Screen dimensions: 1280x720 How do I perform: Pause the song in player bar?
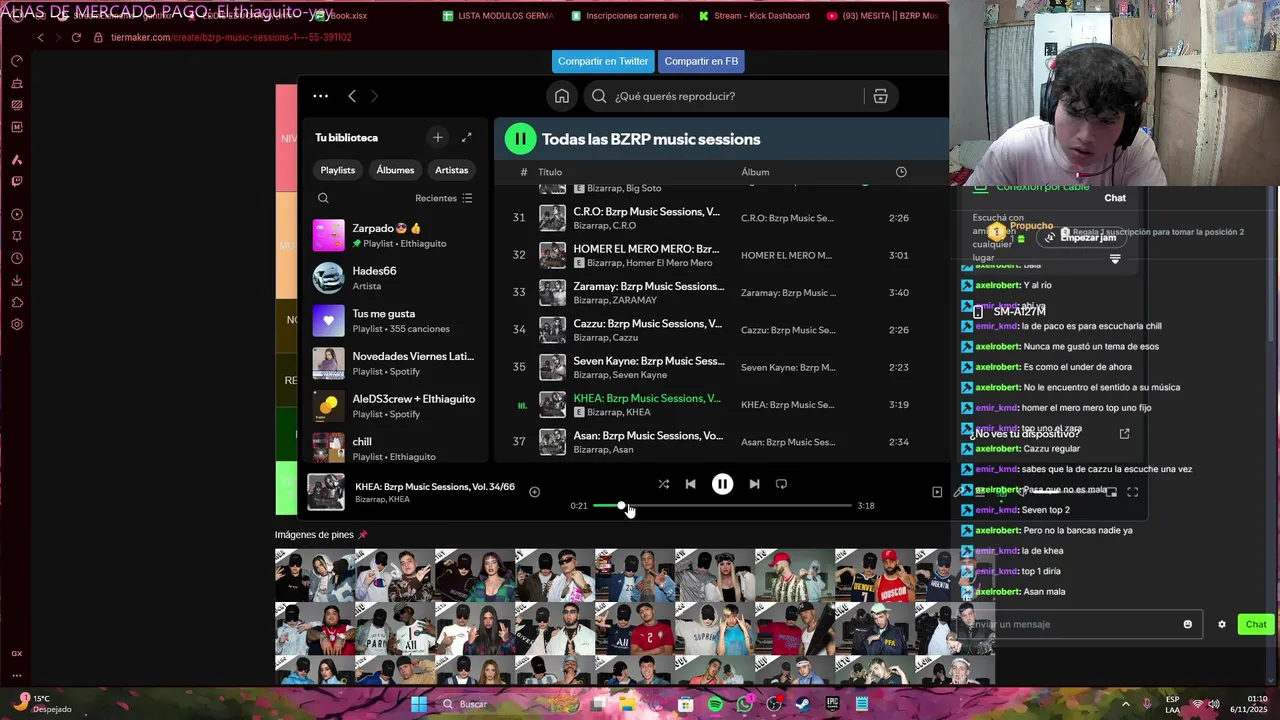click(x=722, y=484)
